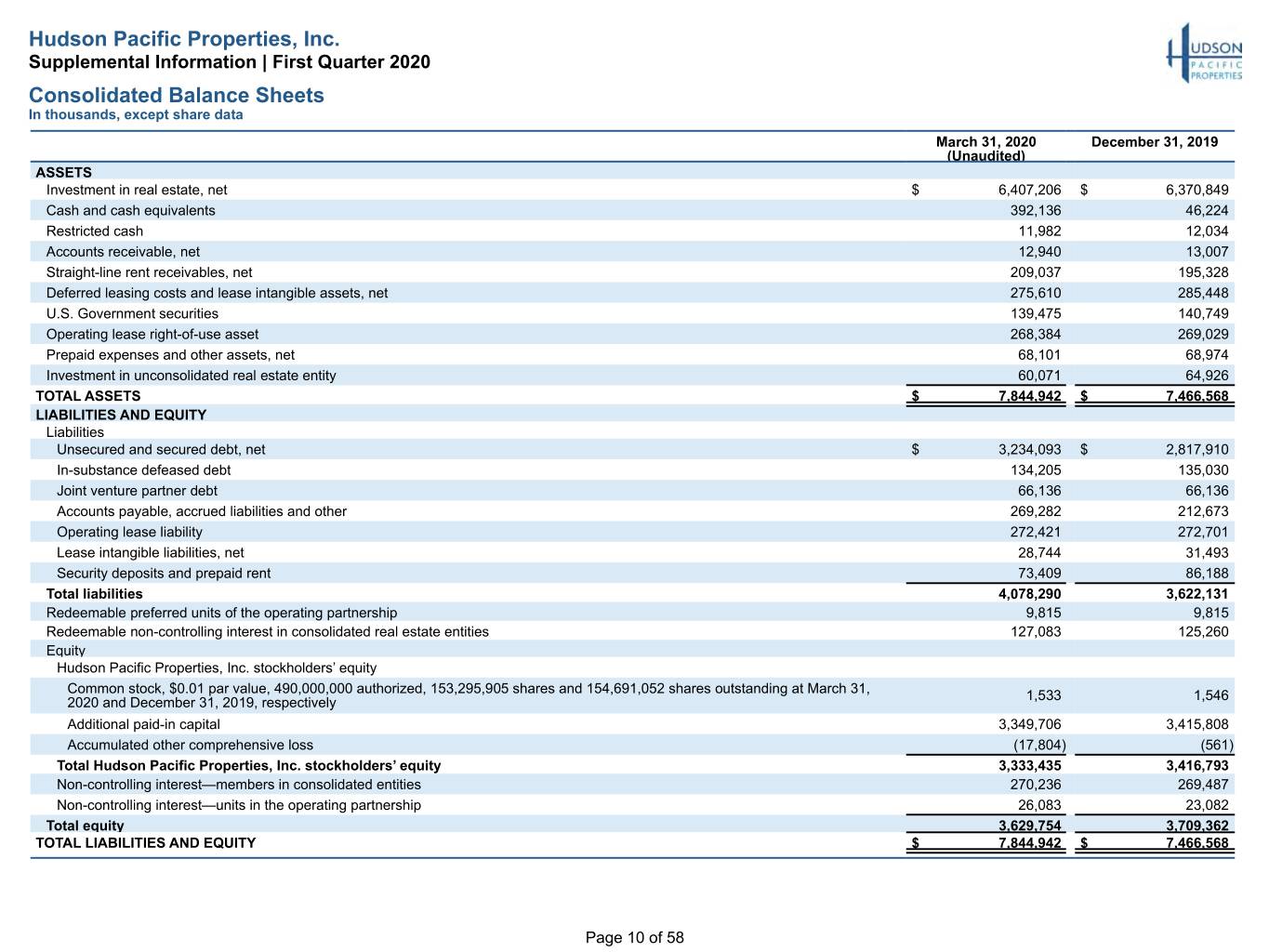The height and width of the screenshot is (952, 1269).
Task: Click Unsecured and secured debt, net label
Action: [x=161, y=449]
